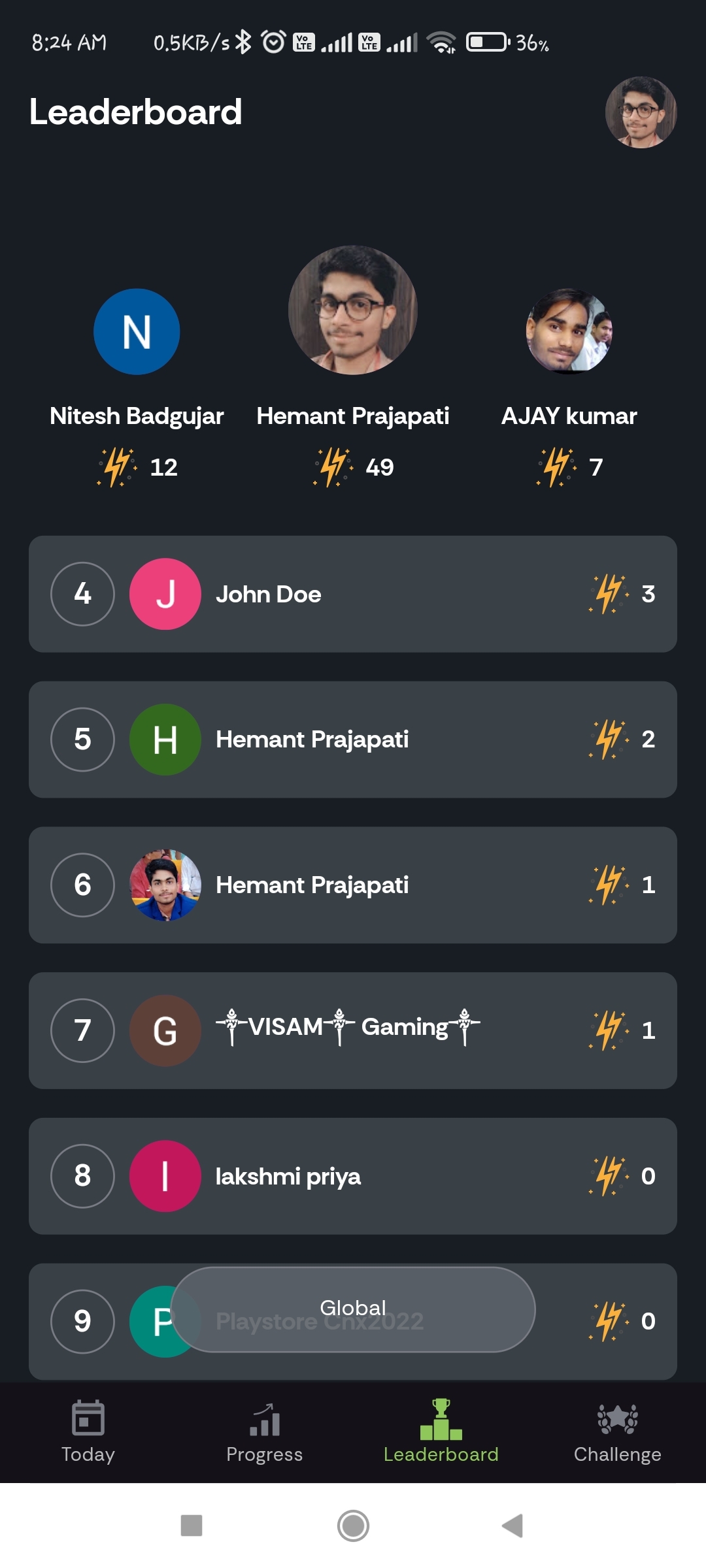Open profile picture in top-right header
The height and width of the screenshot is (1568, 706).
pos(641,112)
